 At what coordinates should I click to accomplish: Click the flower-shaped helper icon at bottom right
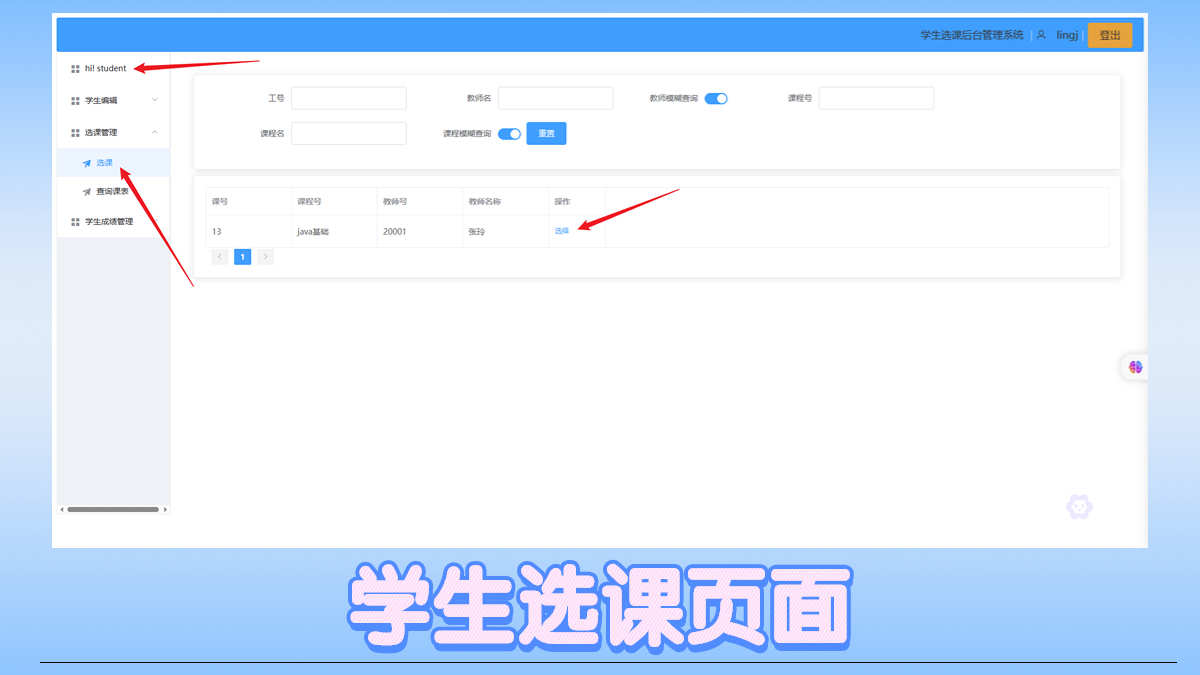coord(1079,507)
